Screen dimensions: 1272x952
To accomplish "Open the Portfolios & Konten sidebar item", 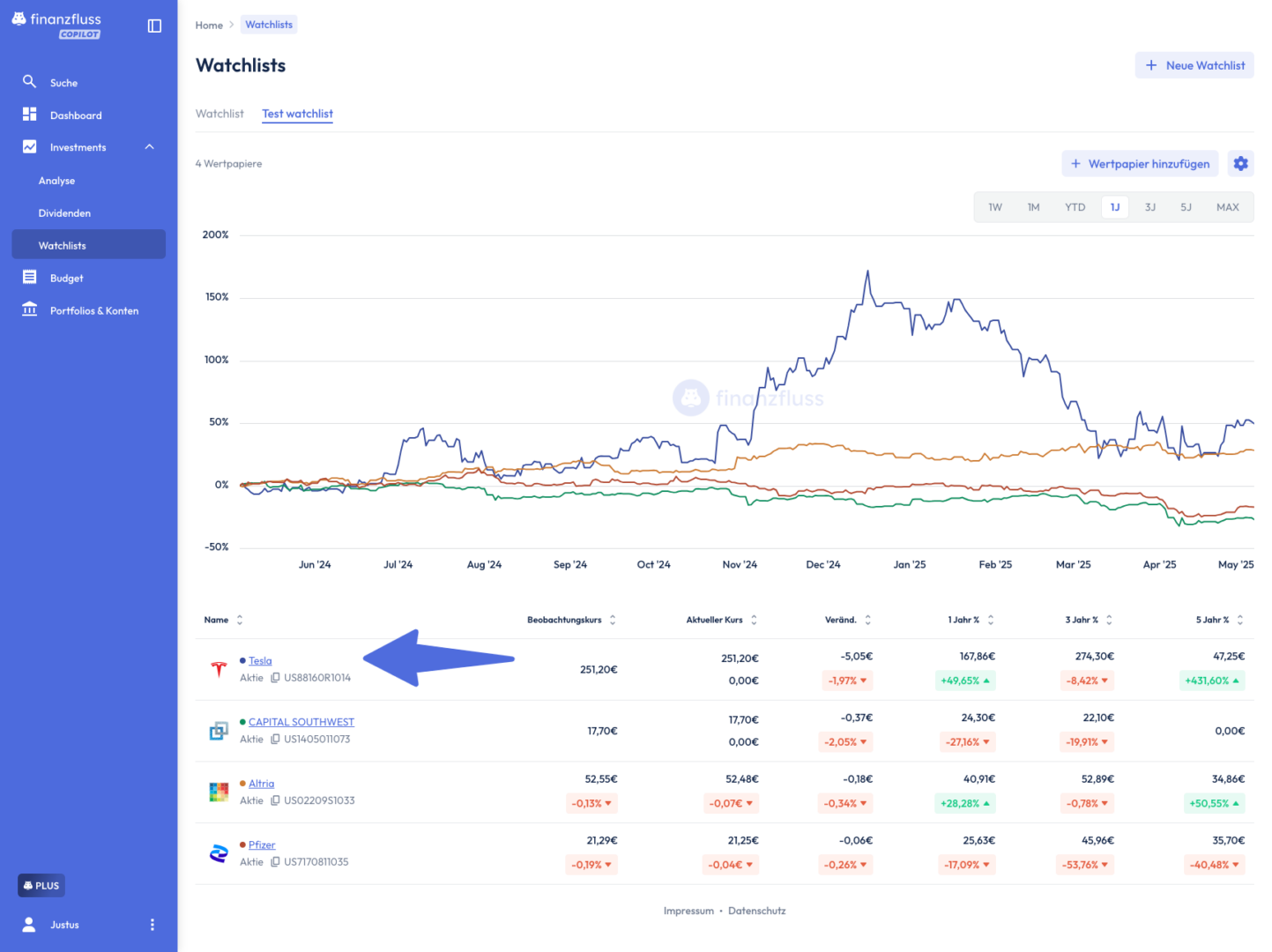I will (88, 310).
